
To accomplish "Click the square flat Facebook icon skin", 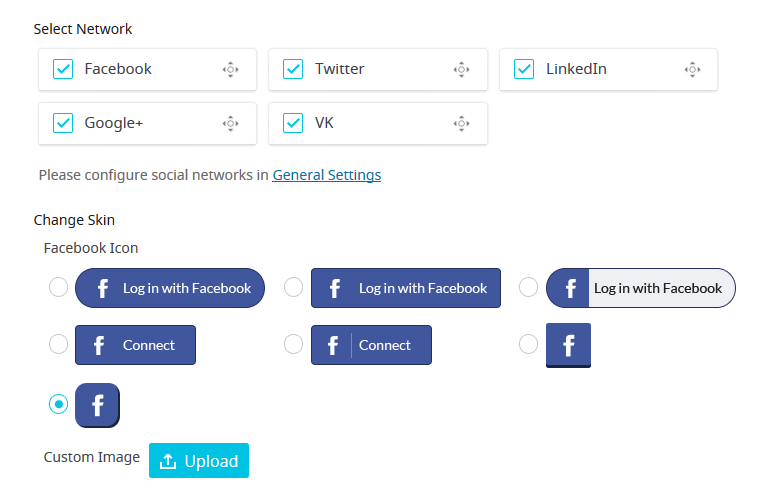I will pos(568,345).
